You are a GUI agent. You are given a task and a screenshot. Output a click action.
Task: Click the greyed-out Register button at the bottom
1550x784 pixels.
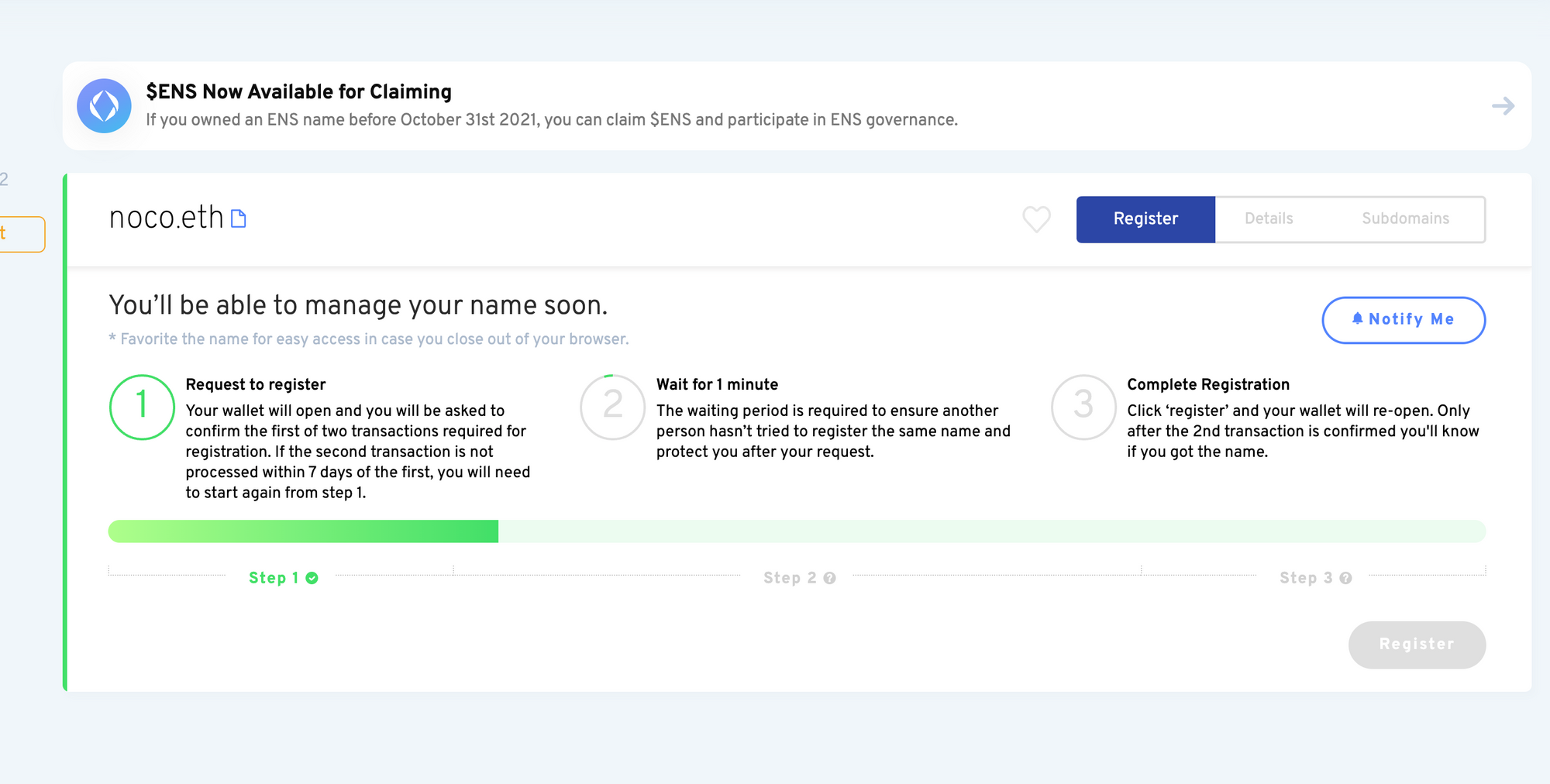(x=1416, y=645)
